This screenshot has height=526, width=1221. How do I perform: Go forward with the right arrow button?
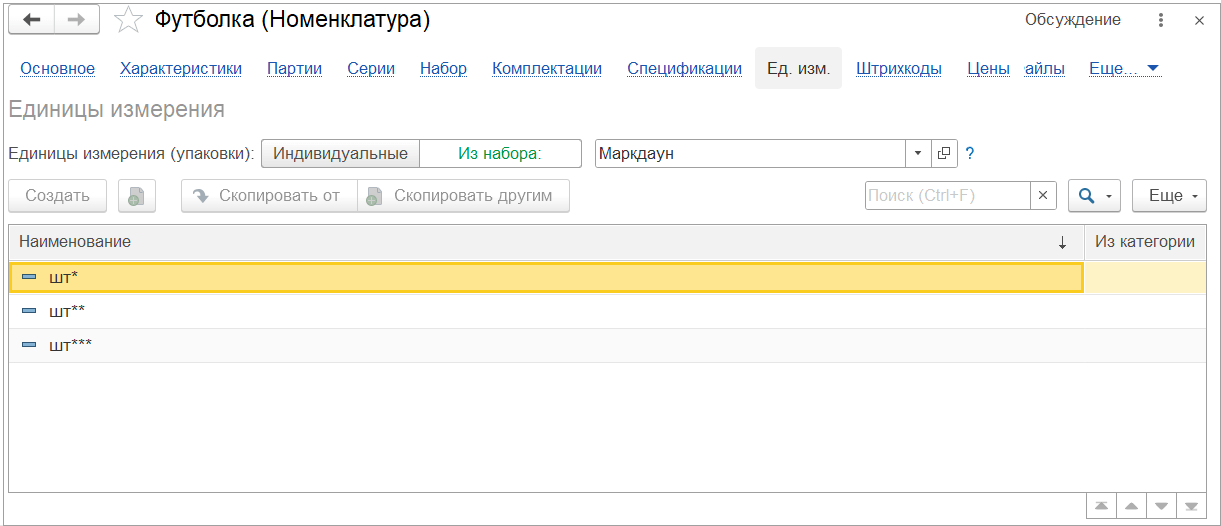[x=77, y=20]
